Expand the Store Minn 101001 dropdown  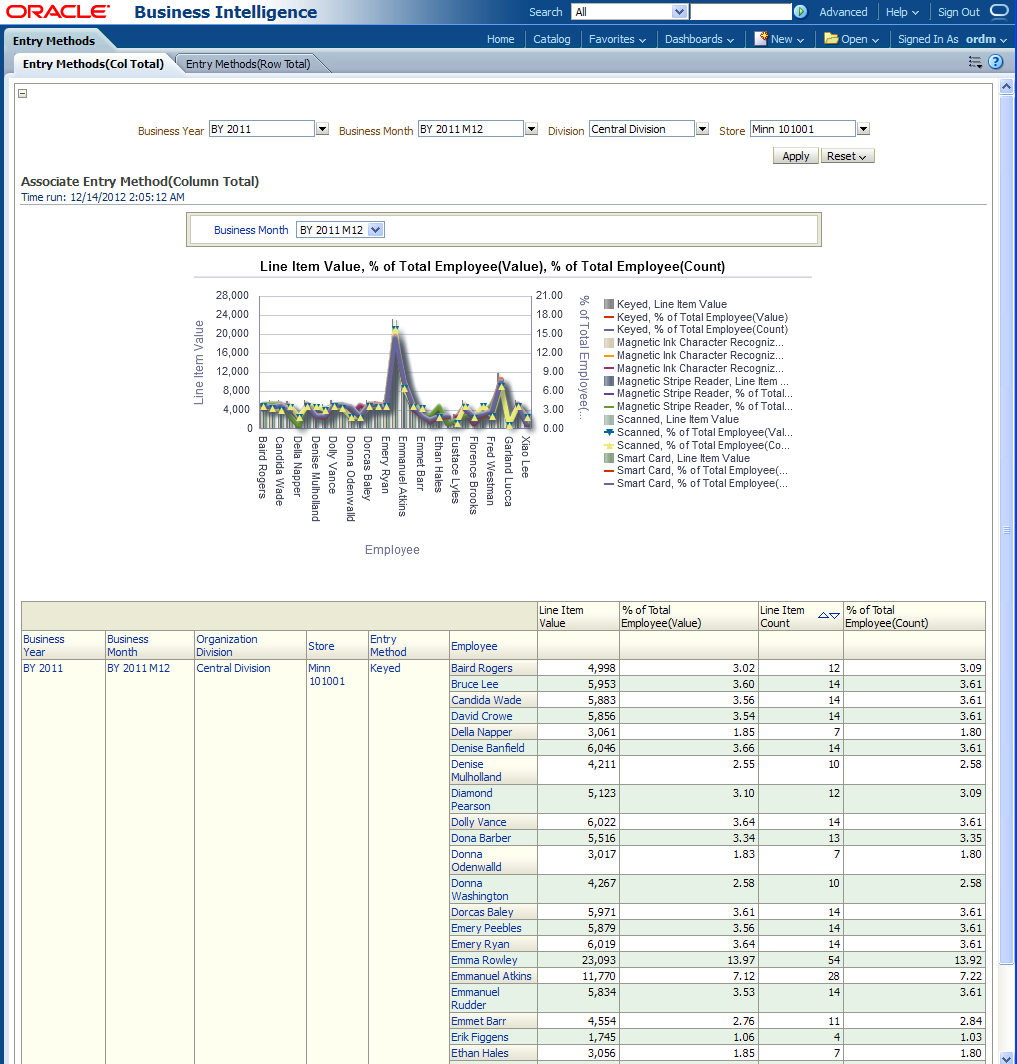point(863,129)
